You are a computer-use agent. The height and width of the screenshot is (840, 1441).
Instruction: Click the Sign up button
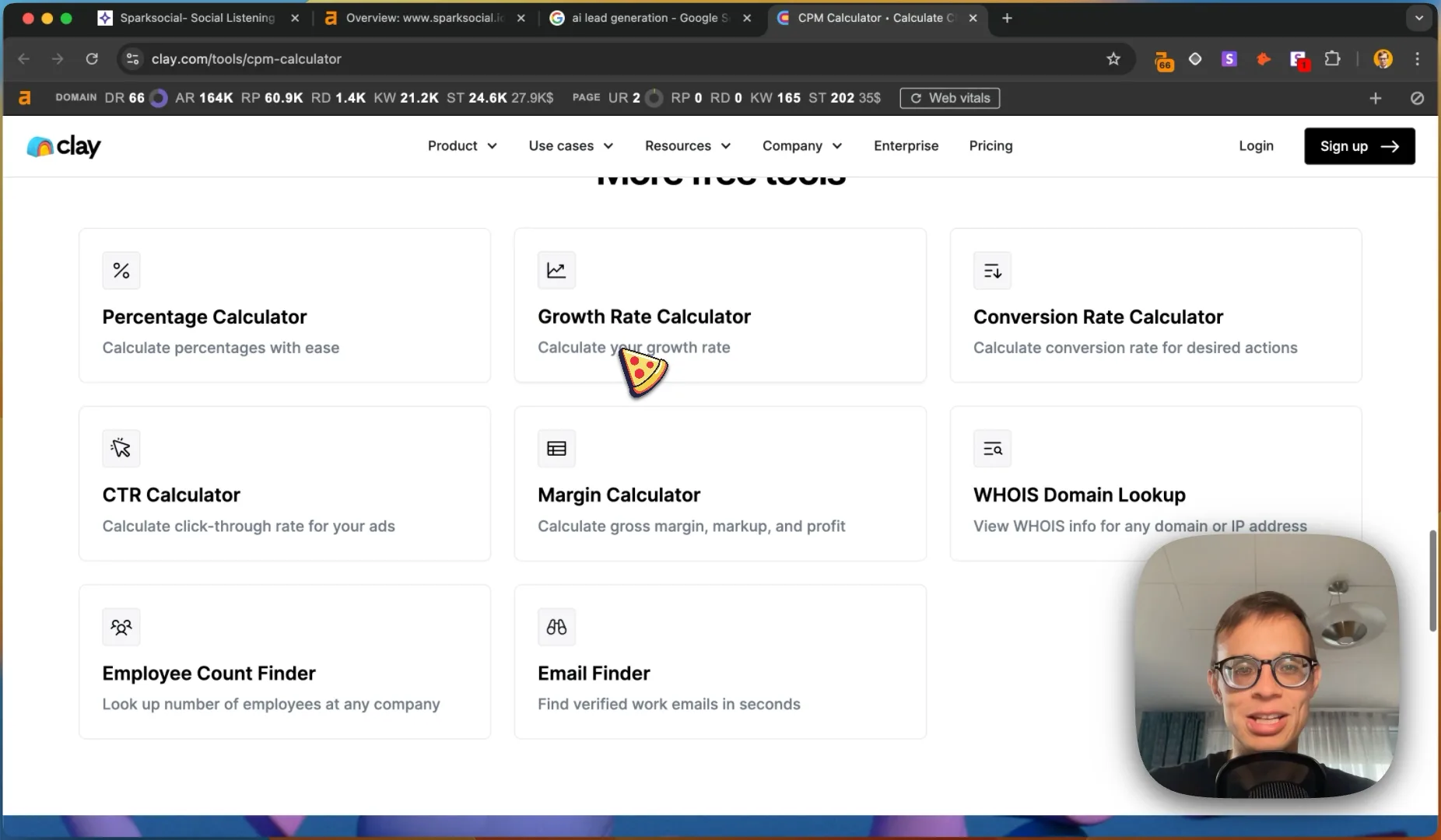[x=1359, y=146]
